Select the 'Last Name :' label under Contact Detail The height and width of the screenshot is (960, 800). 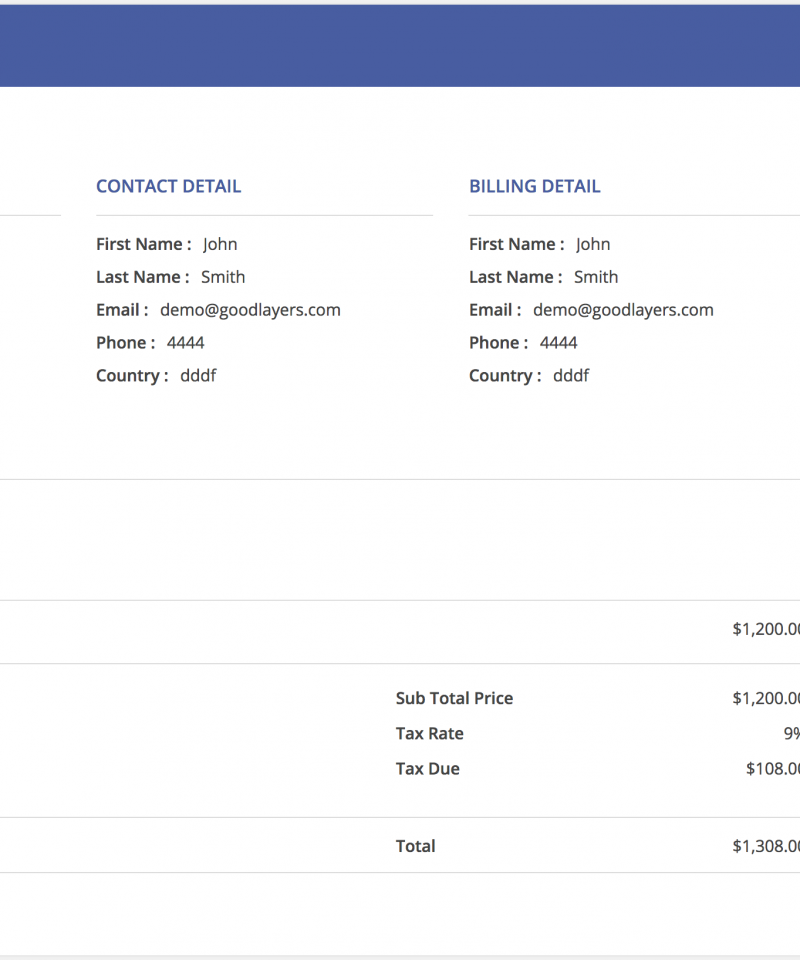143,277
